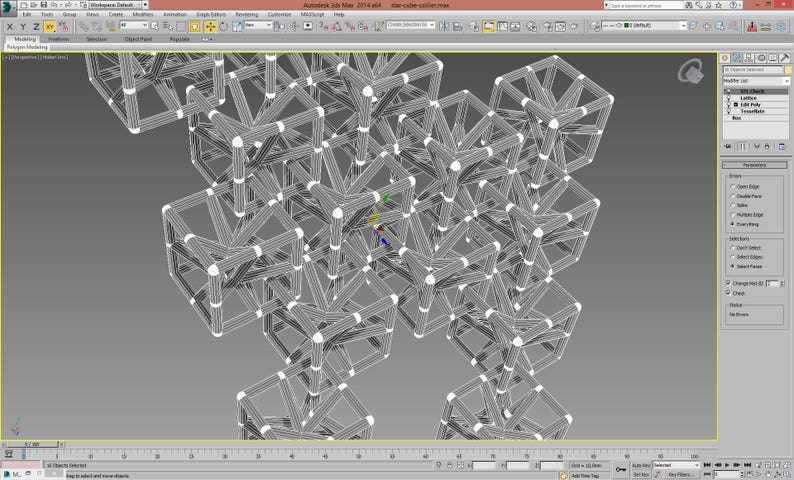Viewport: 794px width, 480px height.
Task: Restrict transform to X axis
Action: point(10,26)
